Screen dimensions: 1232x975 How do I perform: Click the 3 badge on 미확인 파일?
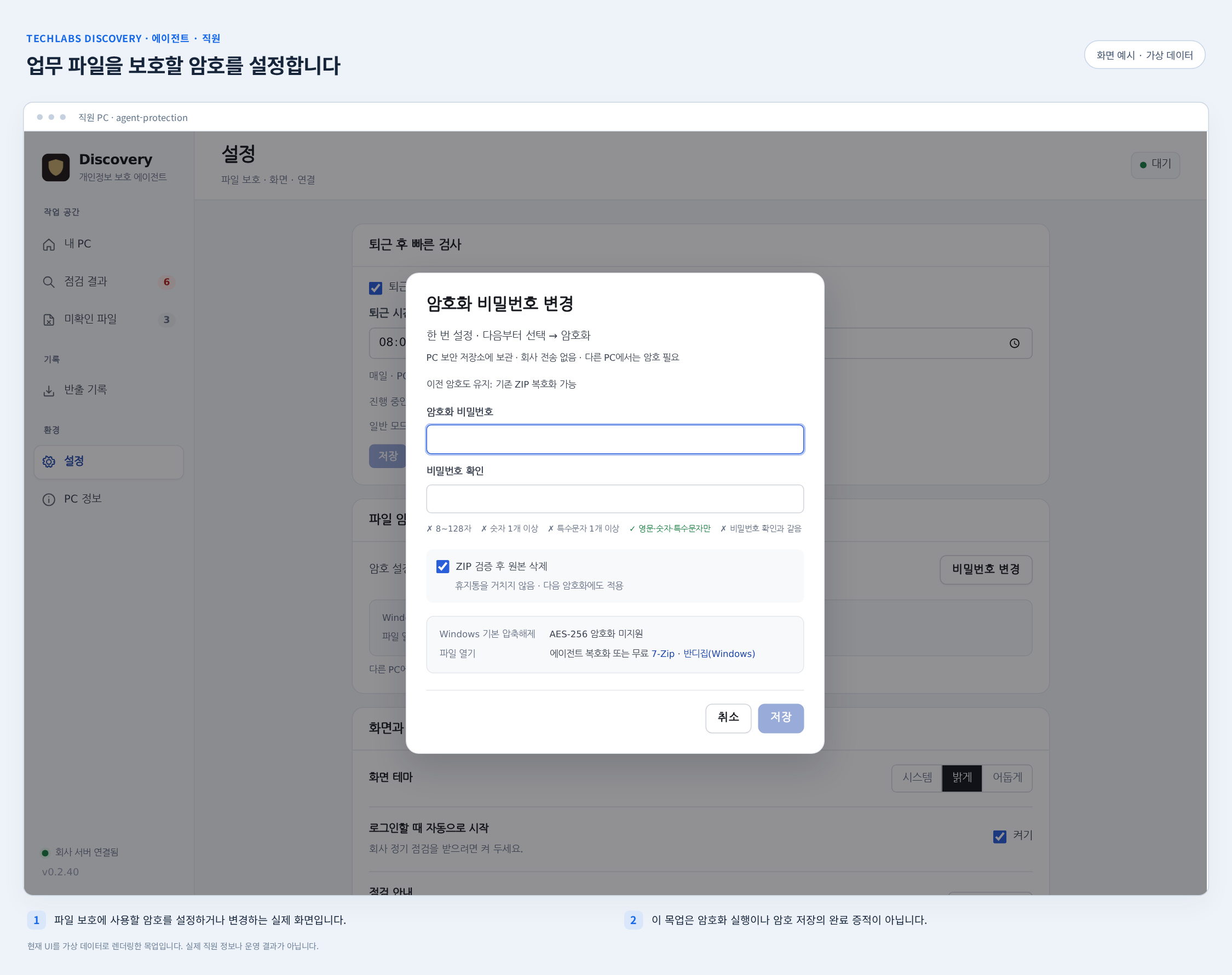pos(166,320)
